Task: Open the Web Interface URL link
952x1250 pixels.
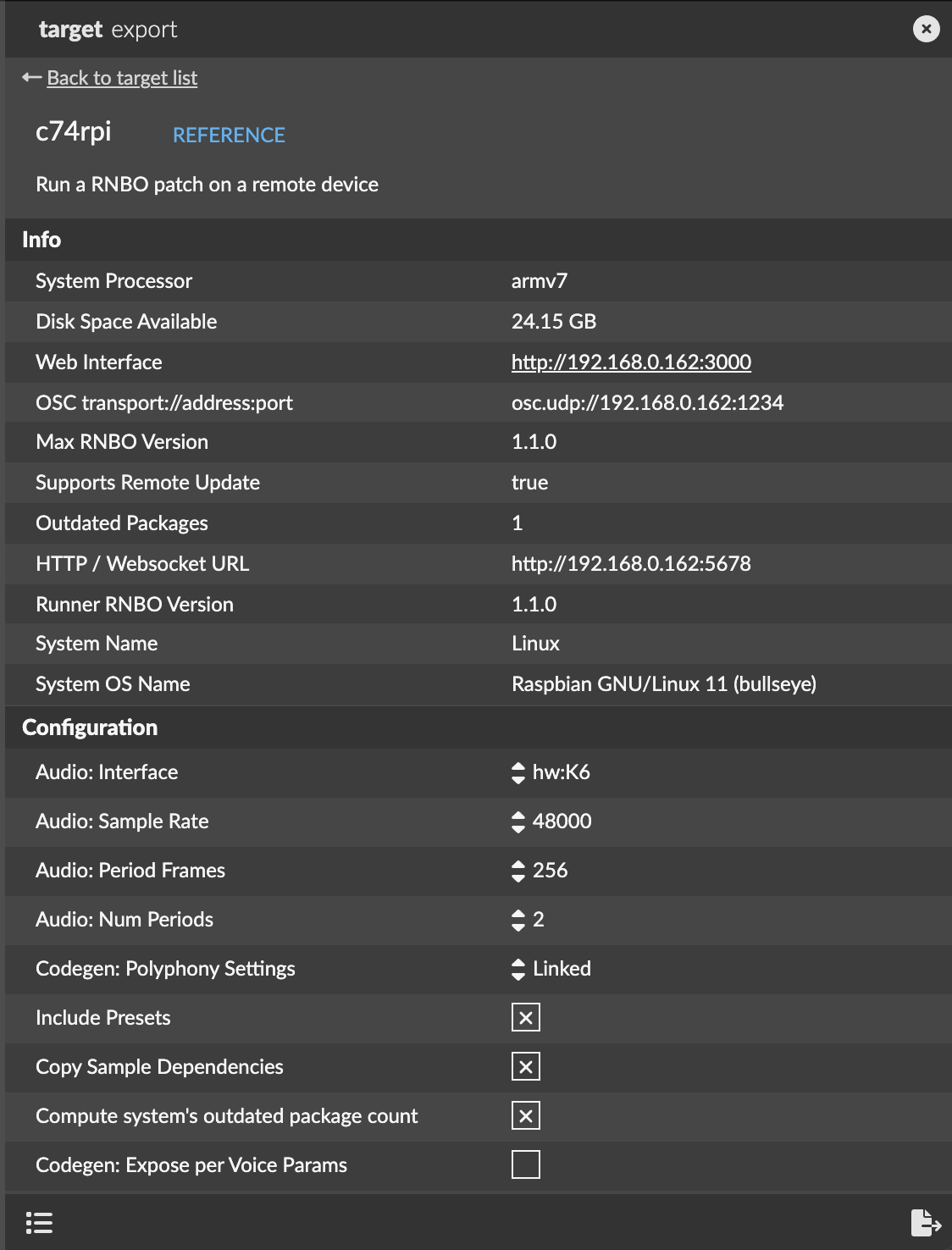Action: click(x=631, y=362)
